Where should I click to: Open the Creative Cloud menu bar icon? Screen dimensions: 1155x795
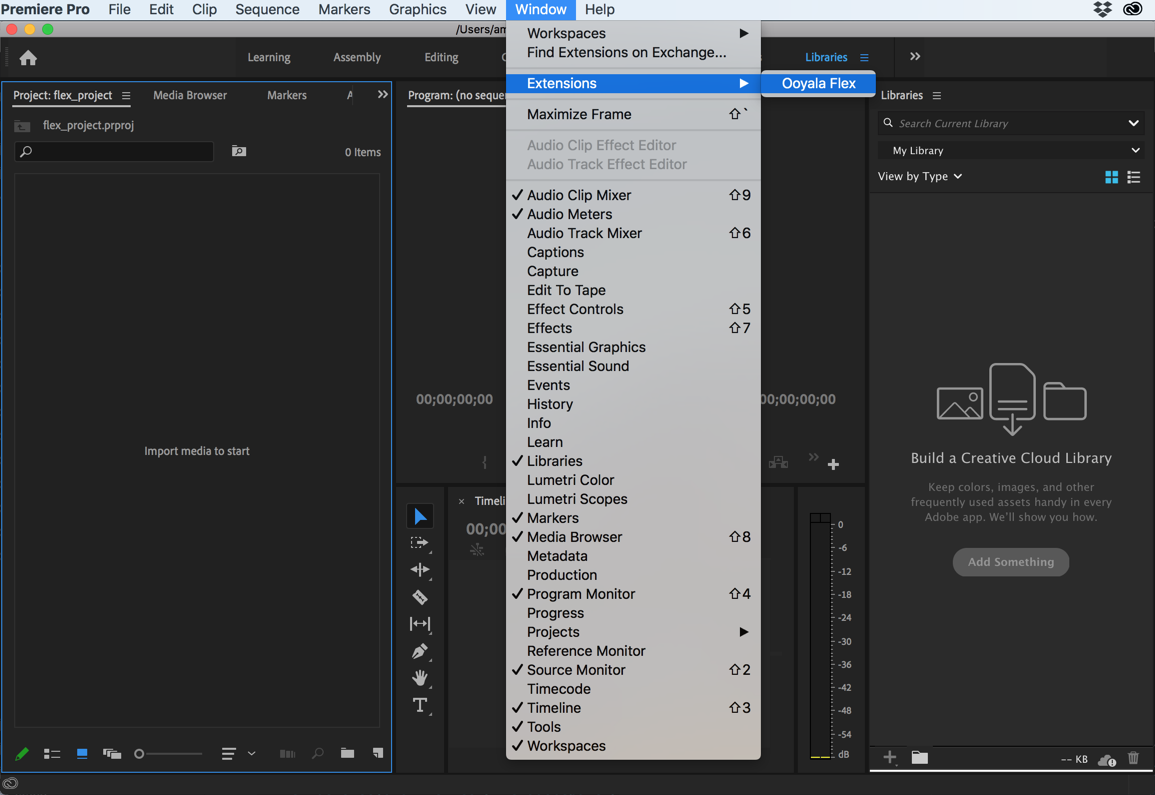click(1132, 10)
